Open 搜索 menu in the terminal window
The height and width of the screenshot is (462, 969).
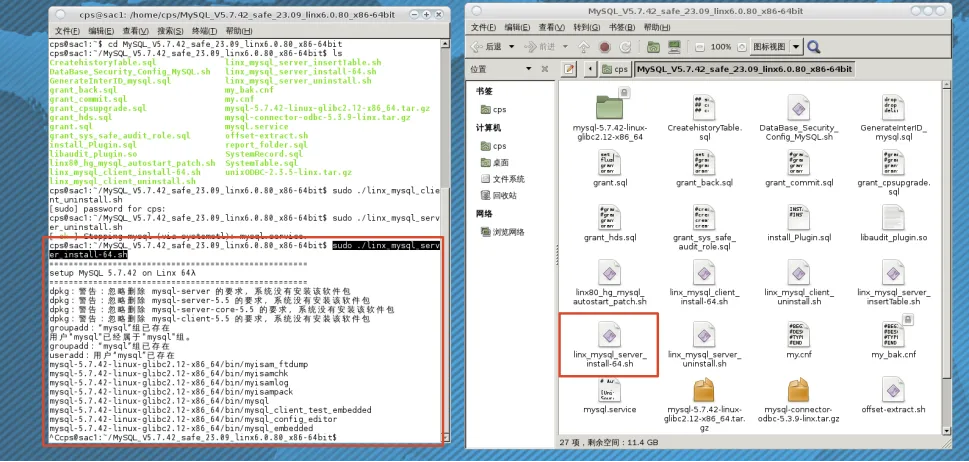171,31
